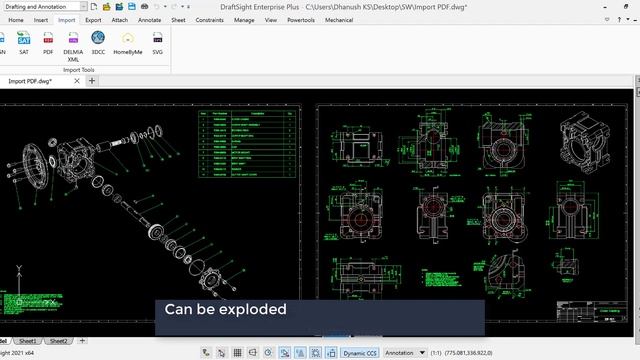The height and width of the screenshot is (360, 640).
Task: Open the Attach ribbon tab
Action: point(120,20)
